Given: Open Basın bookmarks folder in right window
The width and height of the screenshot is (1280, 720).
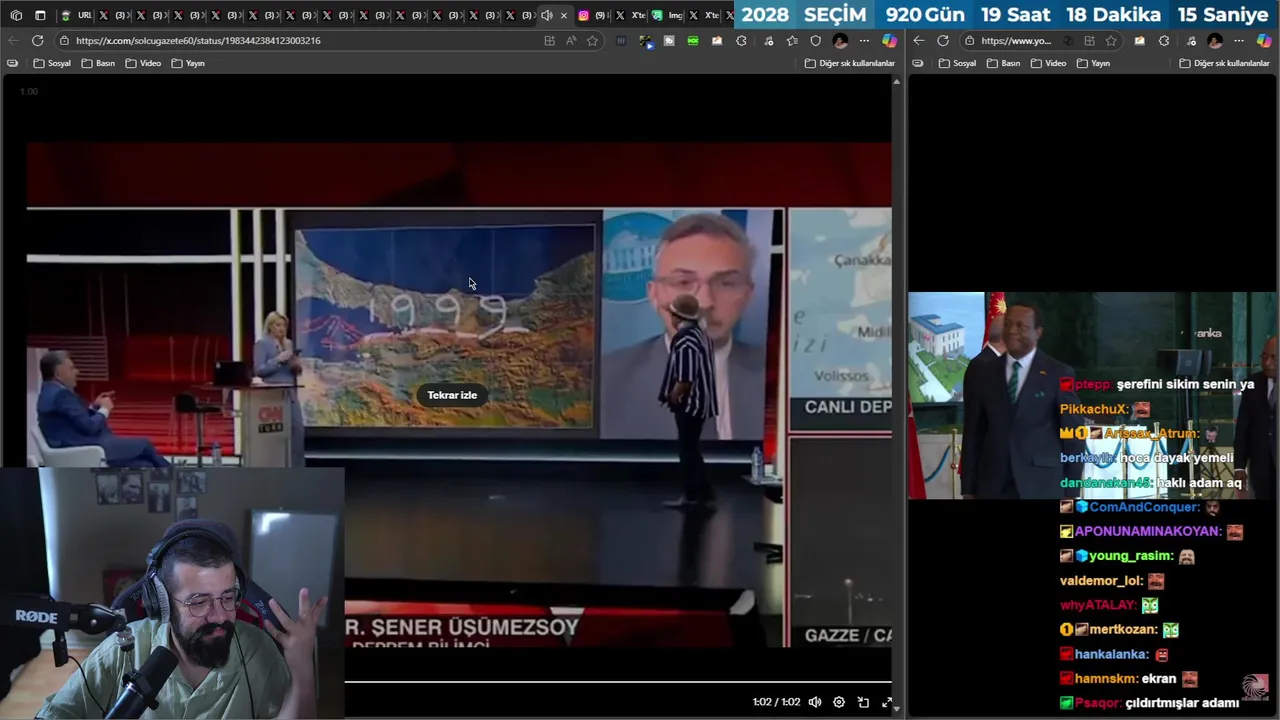Looking at the screenshot, I should (x=1003, y=63).
